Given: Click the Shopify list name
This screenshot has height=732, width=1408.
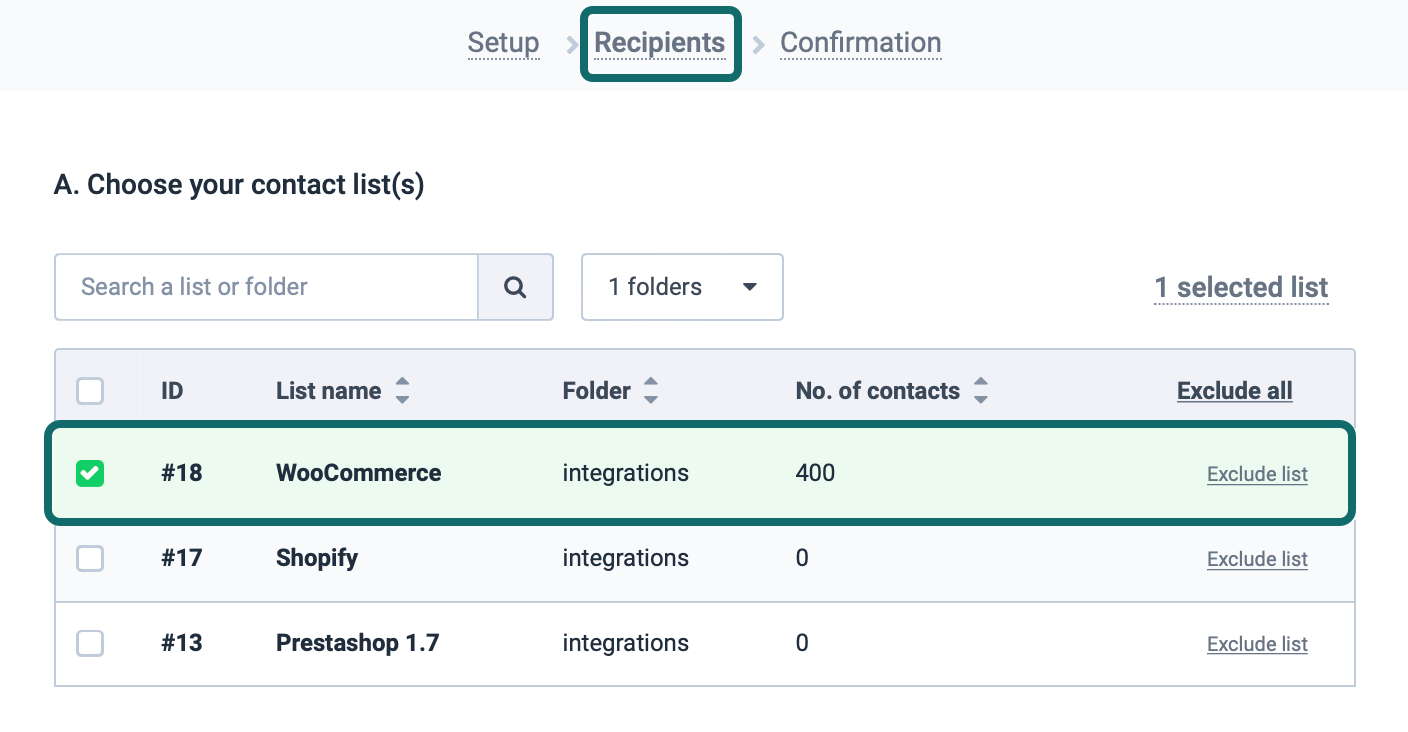Looking at the screenshot, I should point(317,558).
